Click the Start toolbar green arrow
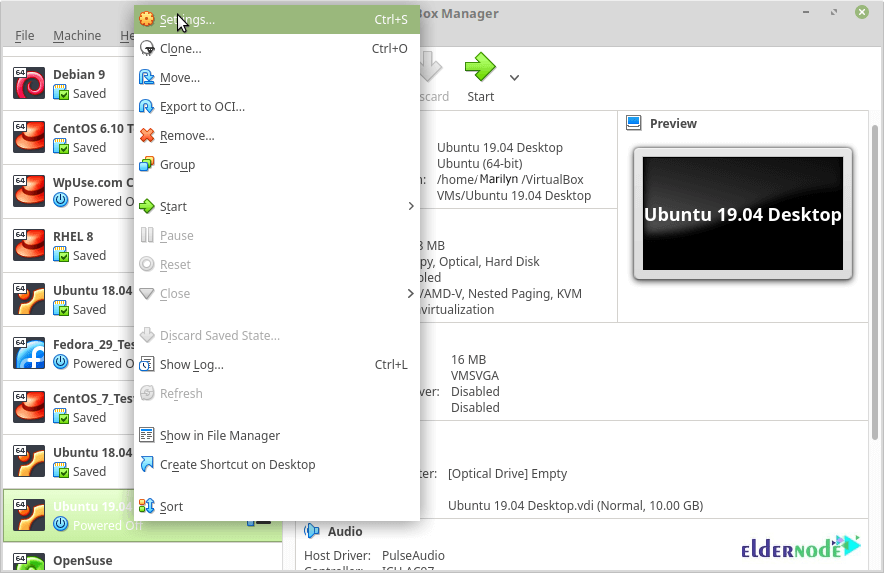The height and width of the screenshot is (573, 884). point(480,68)
